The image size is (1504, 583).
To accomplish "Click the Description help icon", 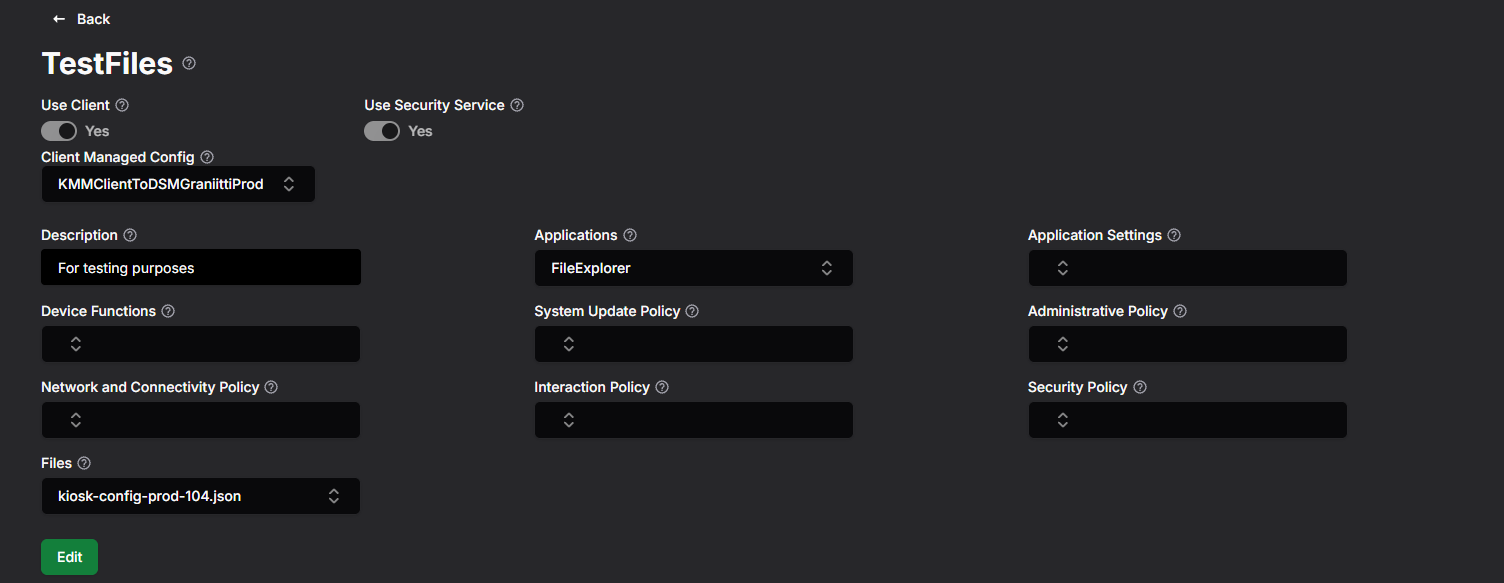I will click(130, 235).
